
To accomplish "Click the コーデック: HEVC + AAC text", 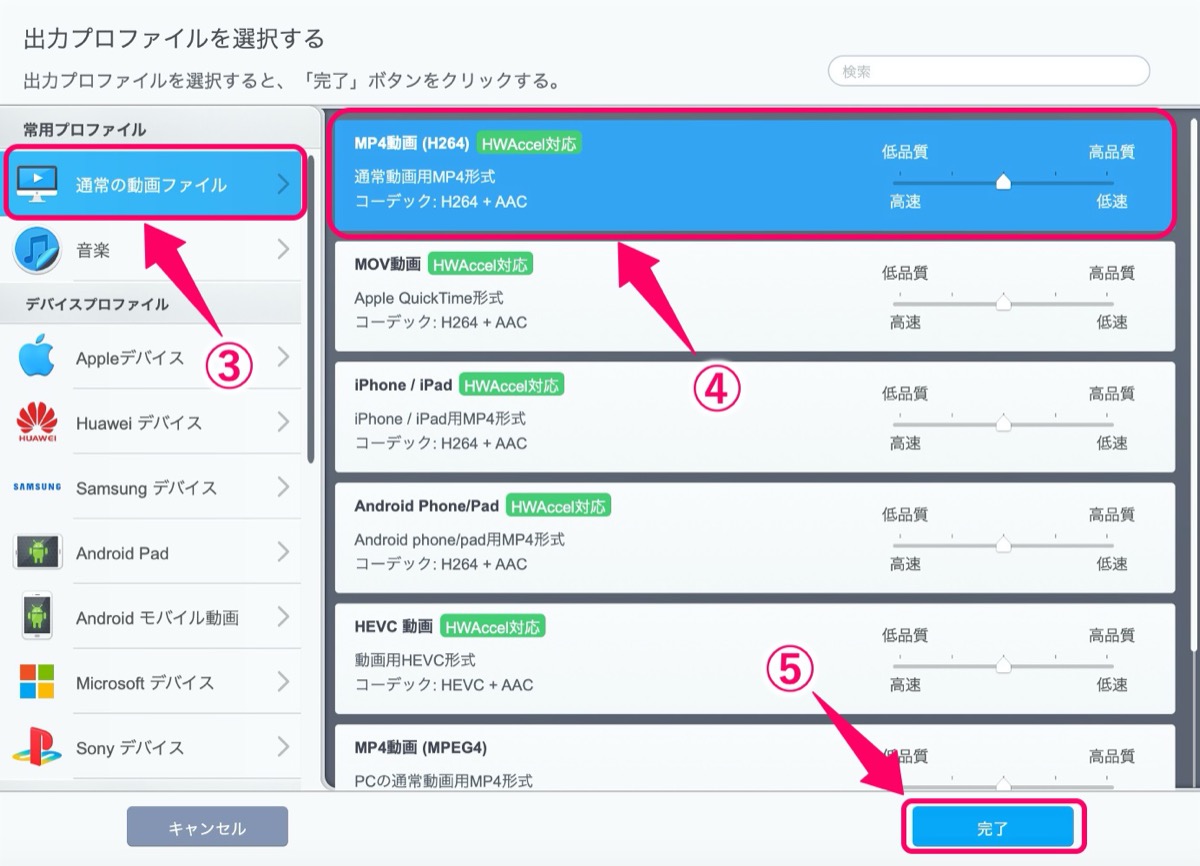I will (x=444, y=685).
